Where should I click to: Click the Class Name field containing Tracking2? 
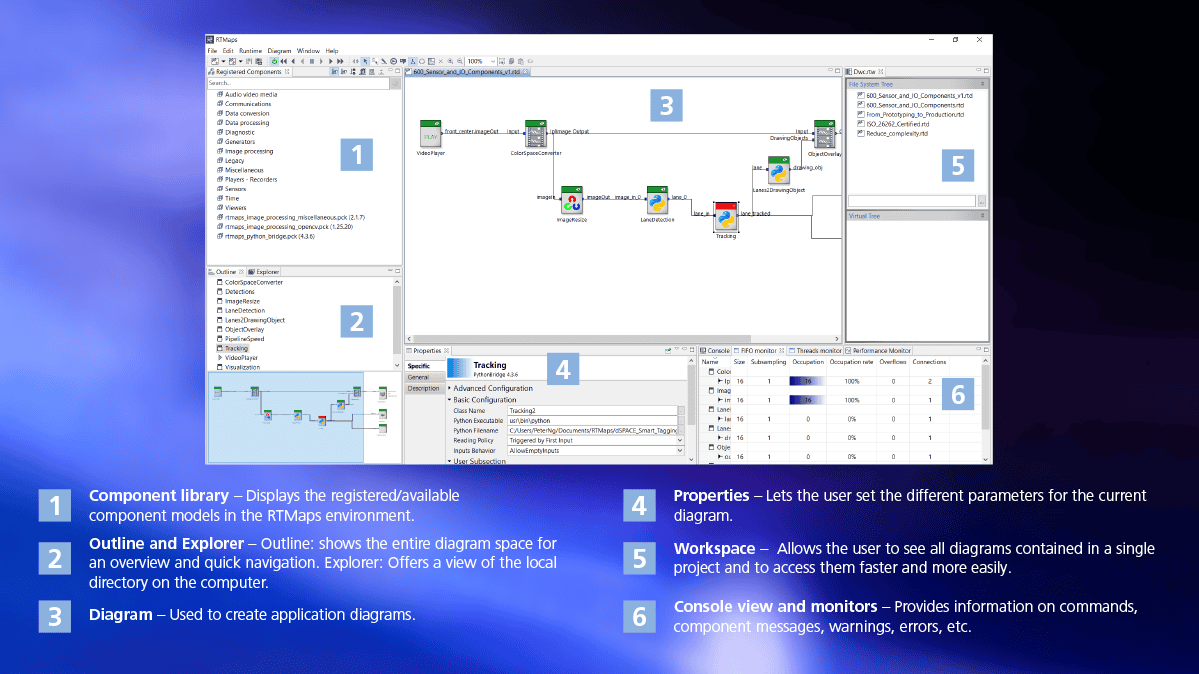[x=593, y=411]
